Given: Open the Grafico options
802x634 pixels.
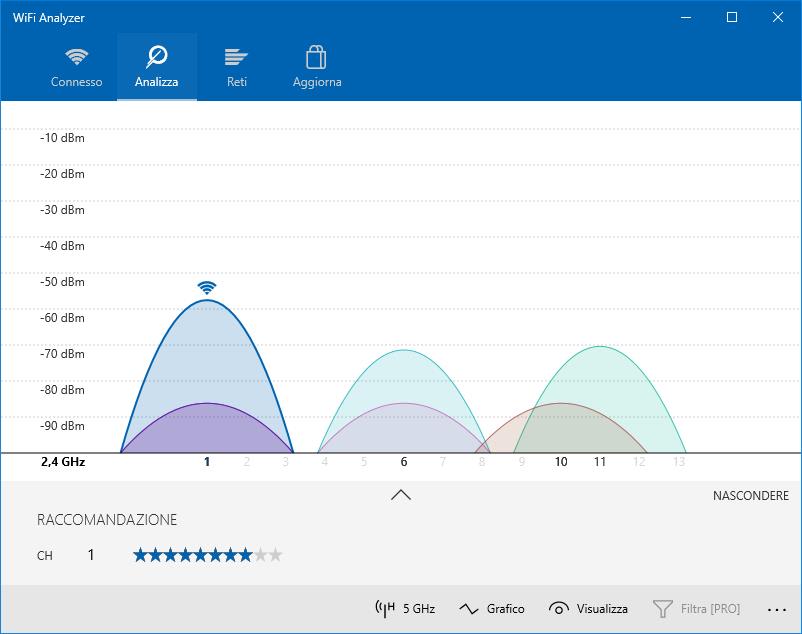Looking at the screenshot, I should 492,608.
